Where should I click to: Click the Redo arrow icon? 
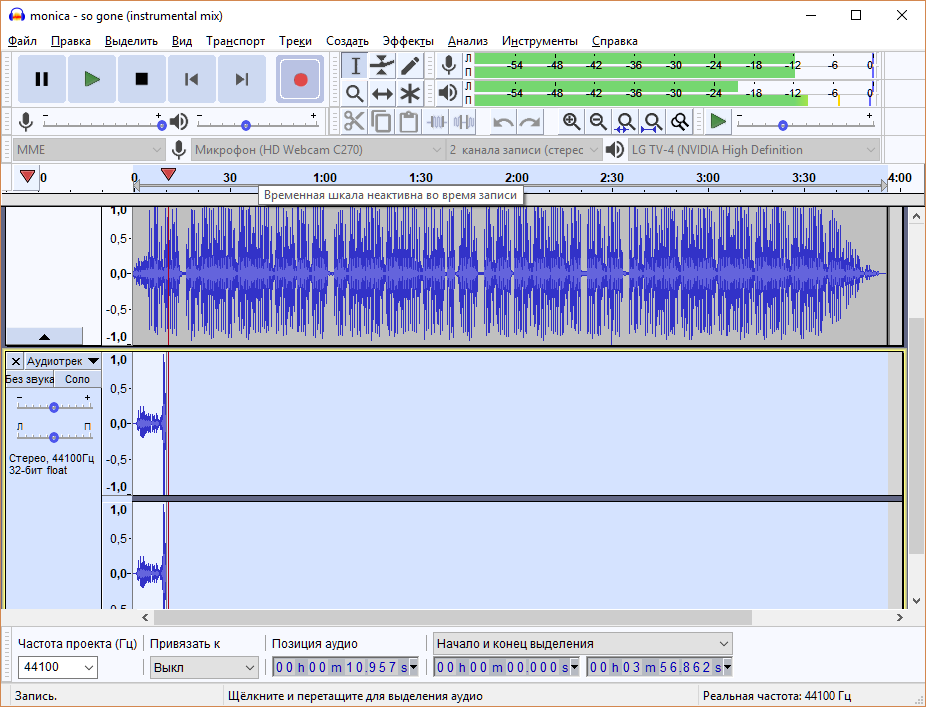[530, 122]
